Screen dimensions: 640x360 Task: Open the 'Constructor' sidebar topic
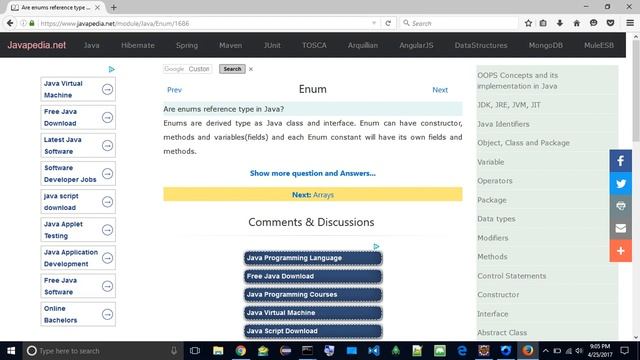[498, 295]
